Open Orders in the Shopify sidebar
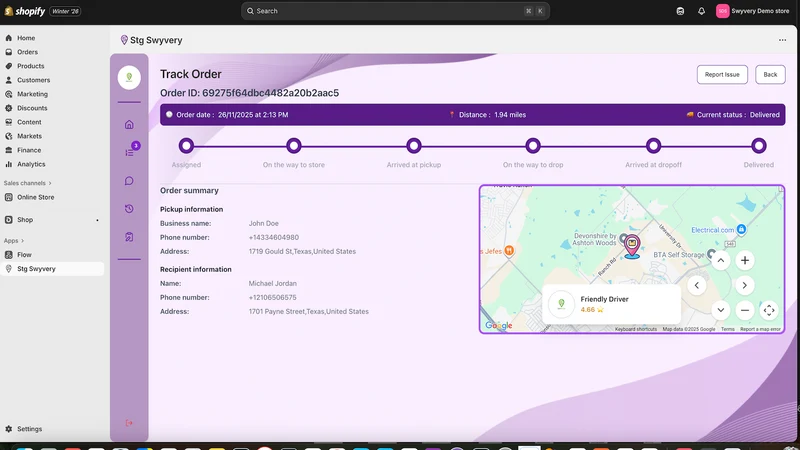800x450 pixels. [27, 52]
